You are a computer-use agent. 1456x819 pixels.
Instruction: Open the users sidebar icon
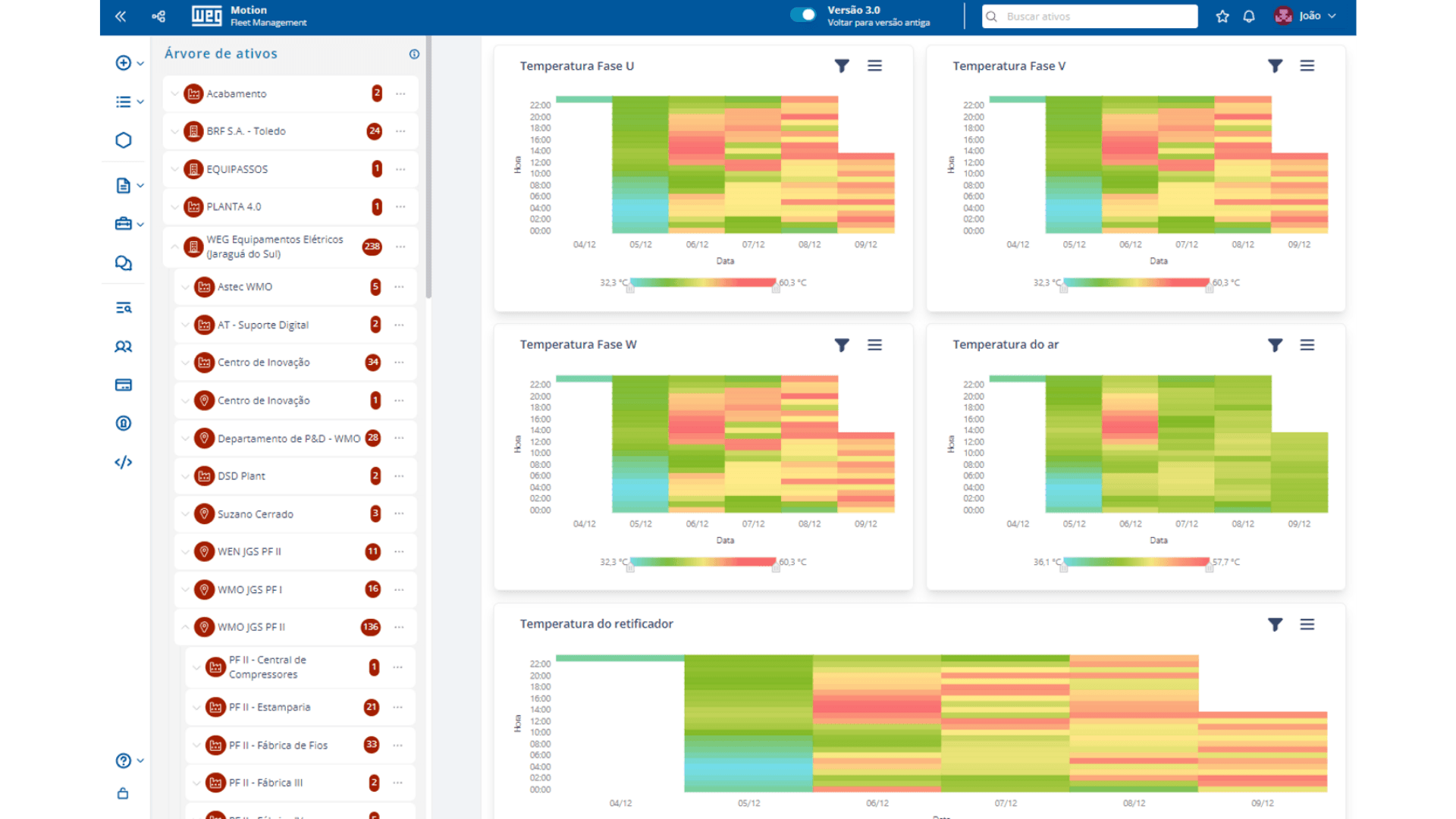tap(124, 347)
